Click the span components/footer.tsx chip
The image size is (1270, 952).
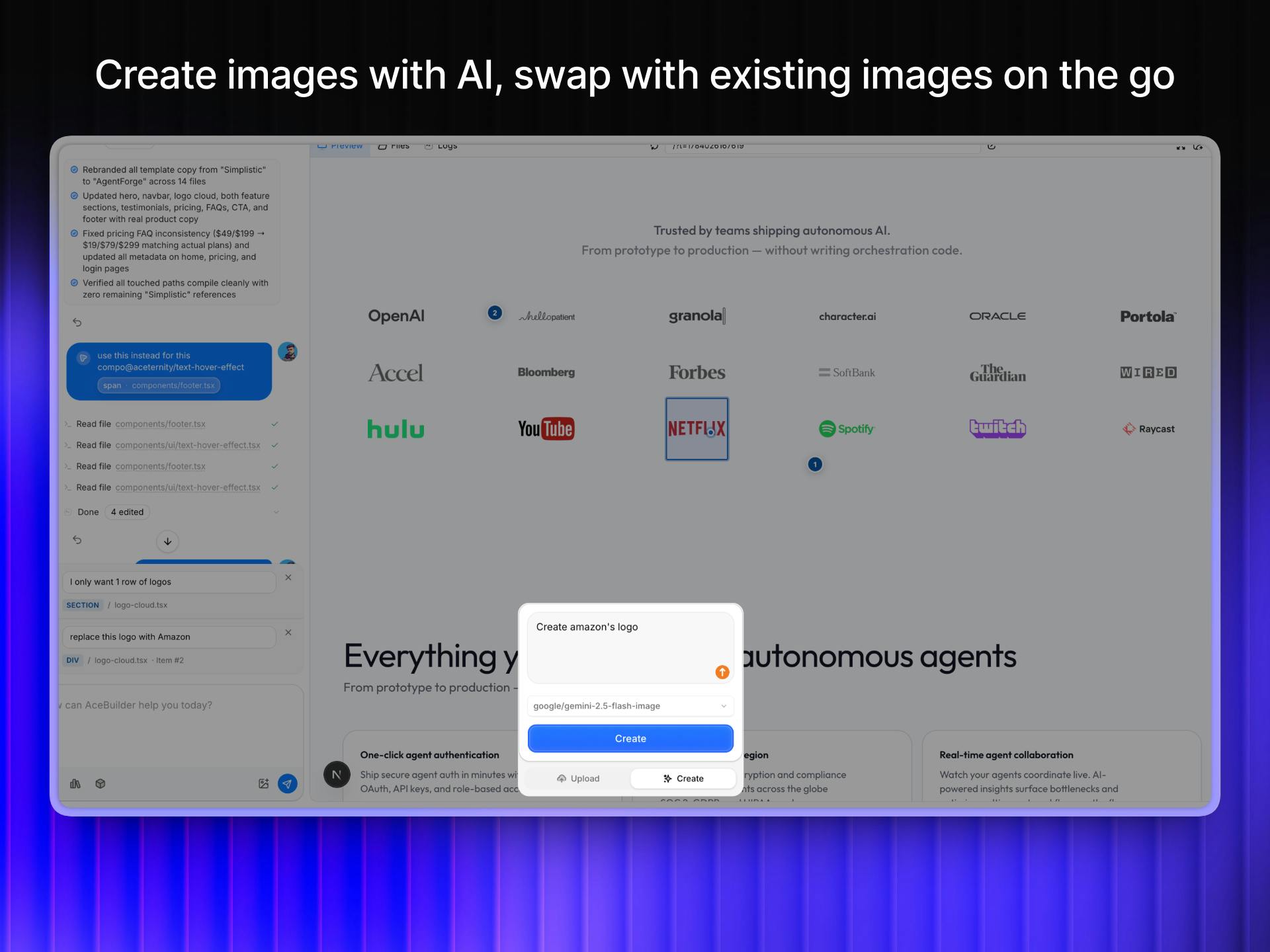159,385
